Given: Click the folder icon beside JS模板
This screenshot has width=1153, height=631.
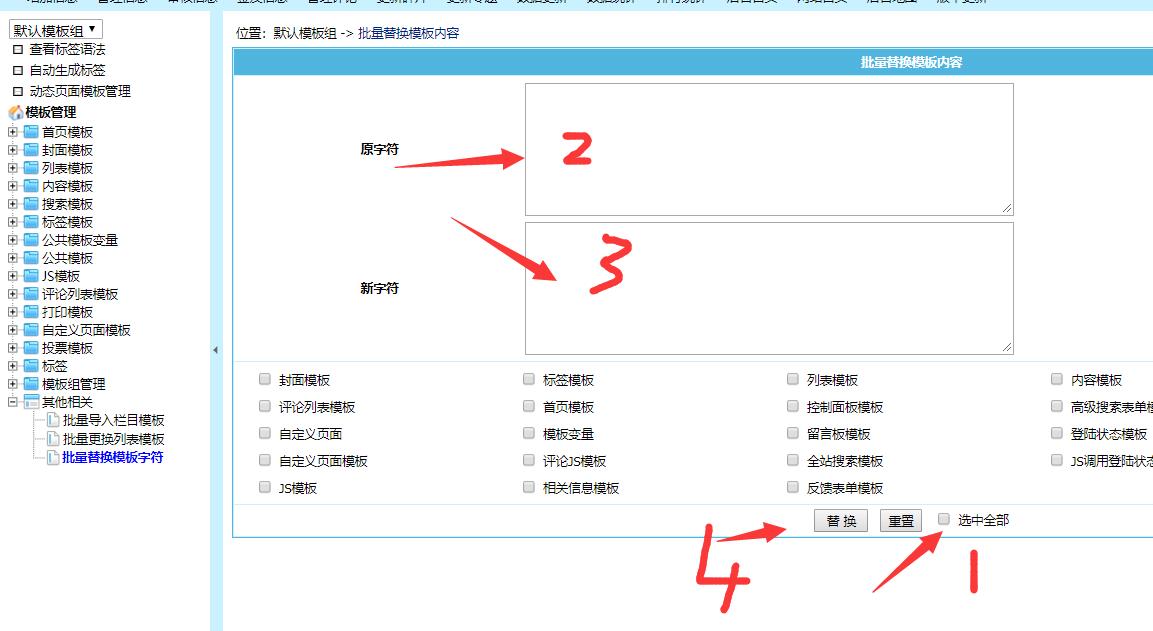Looking at the screenshot, I should coord(31,276).
